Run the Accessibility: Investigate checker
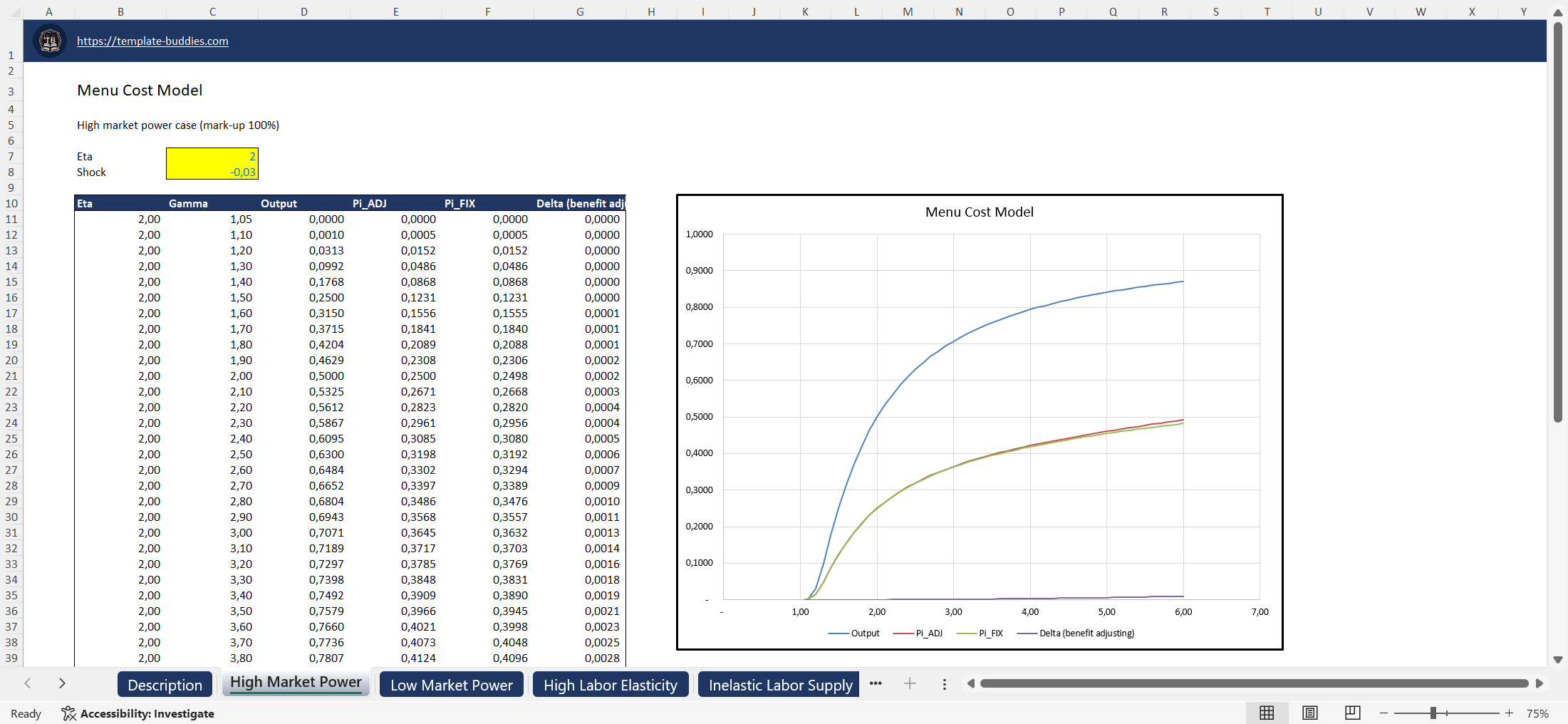 tap(139, 713)
